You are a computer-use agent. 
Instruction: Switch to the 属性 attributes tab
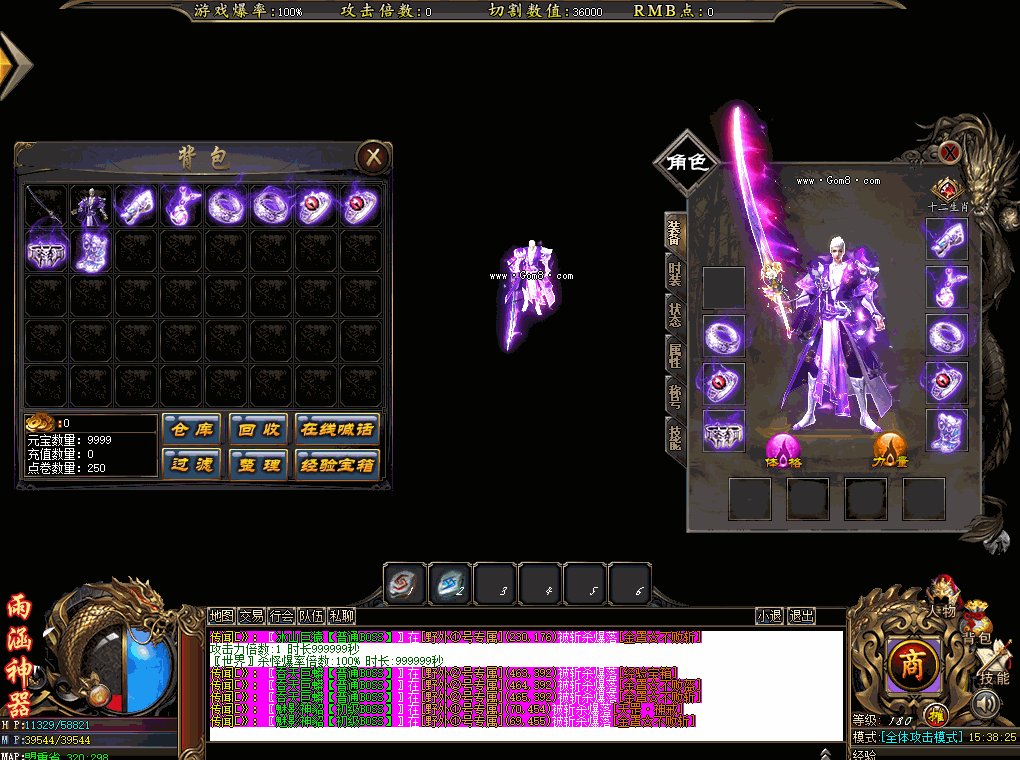click(675, 356)
